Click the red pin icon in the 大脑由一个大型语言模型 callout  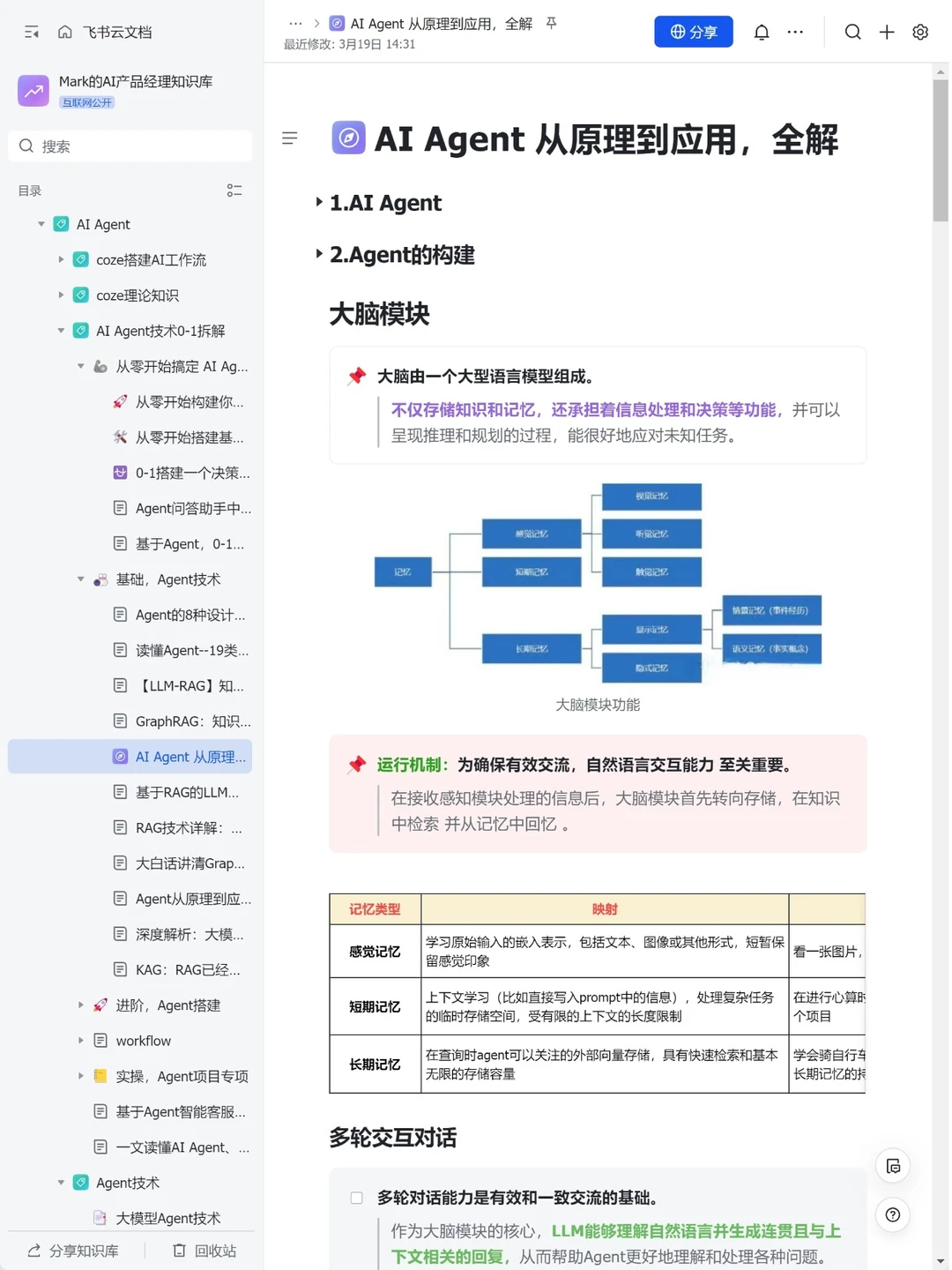click(356, 377)
